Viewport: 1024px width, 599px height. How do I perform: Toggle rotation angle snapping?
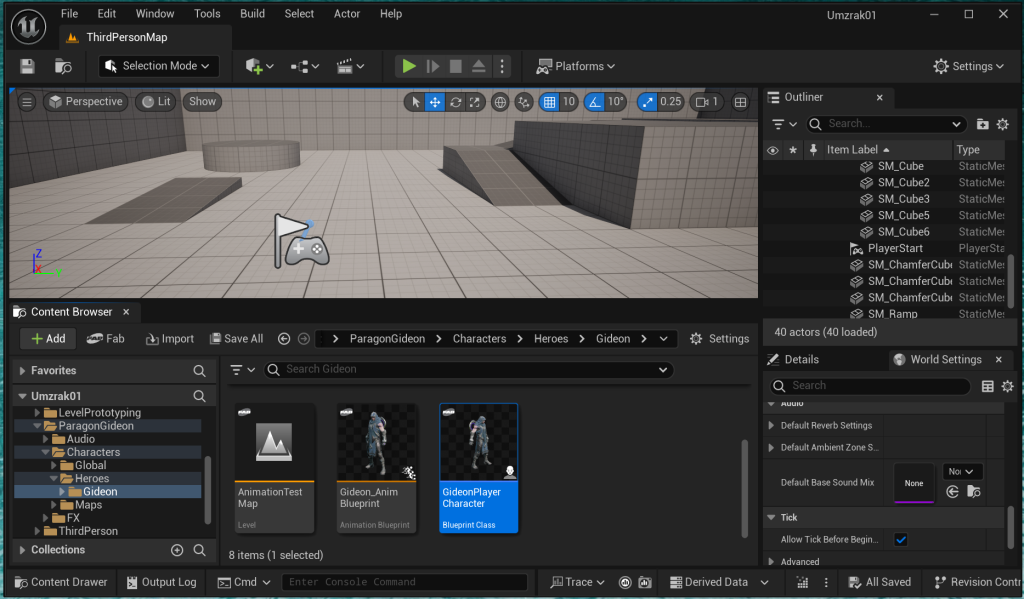point(594,102)
